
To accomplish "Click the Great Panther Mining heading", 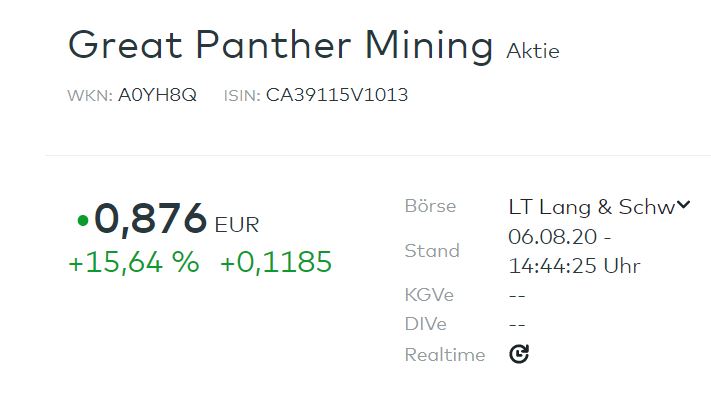I will point(280,46).
